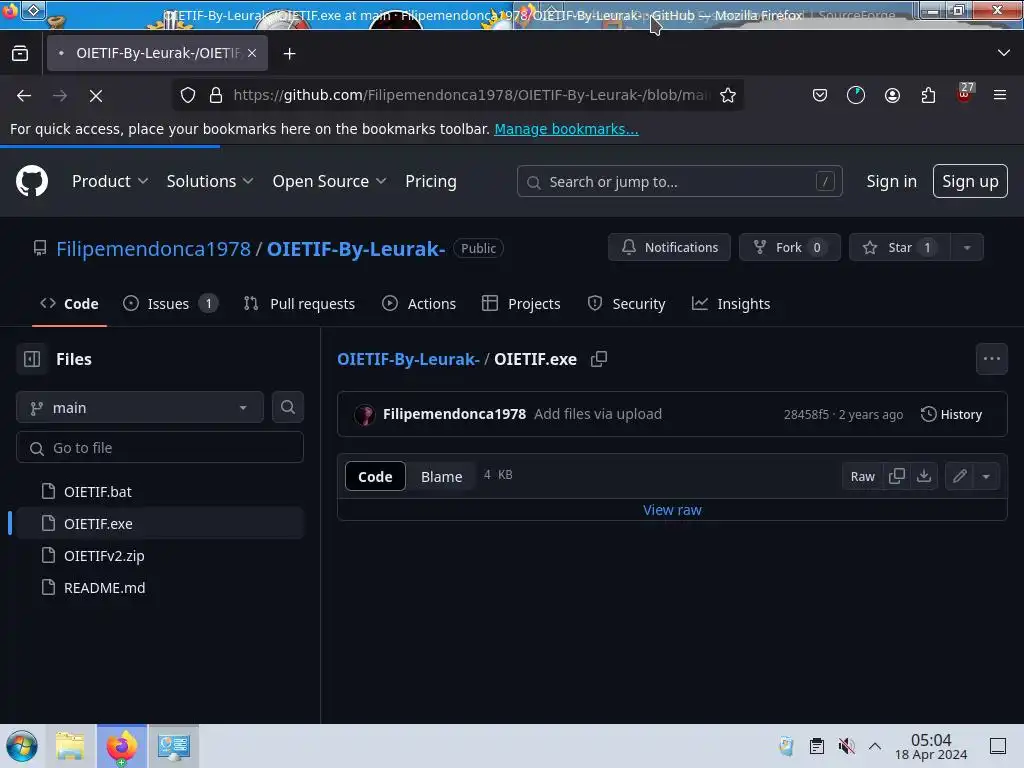Star this repository

pyautogui.click(x=899, y=248)
